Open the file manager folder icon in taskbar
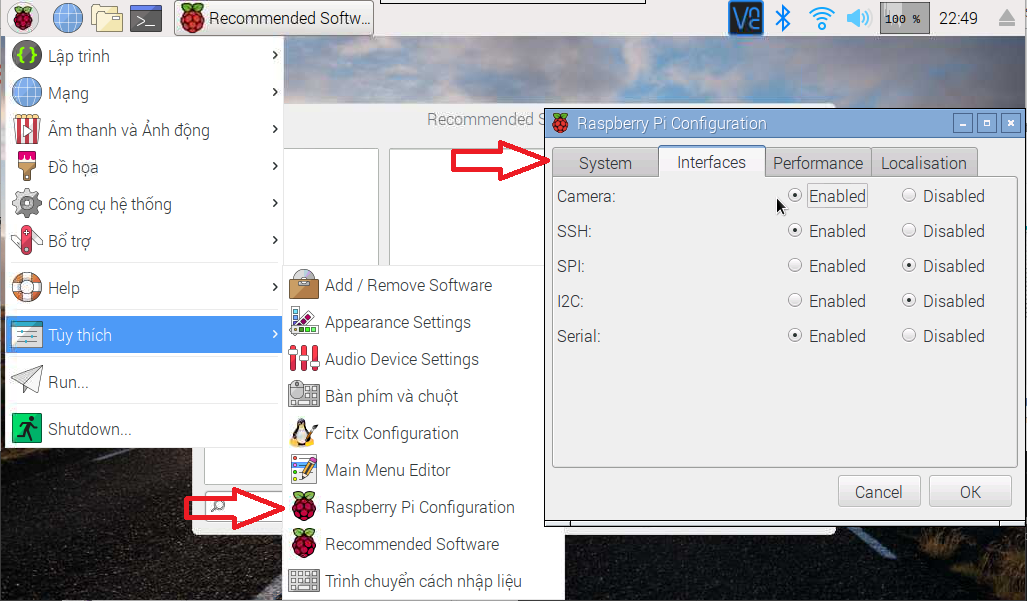The height and width of the screenshot is (601, 1027). click(x=107, y=18)
